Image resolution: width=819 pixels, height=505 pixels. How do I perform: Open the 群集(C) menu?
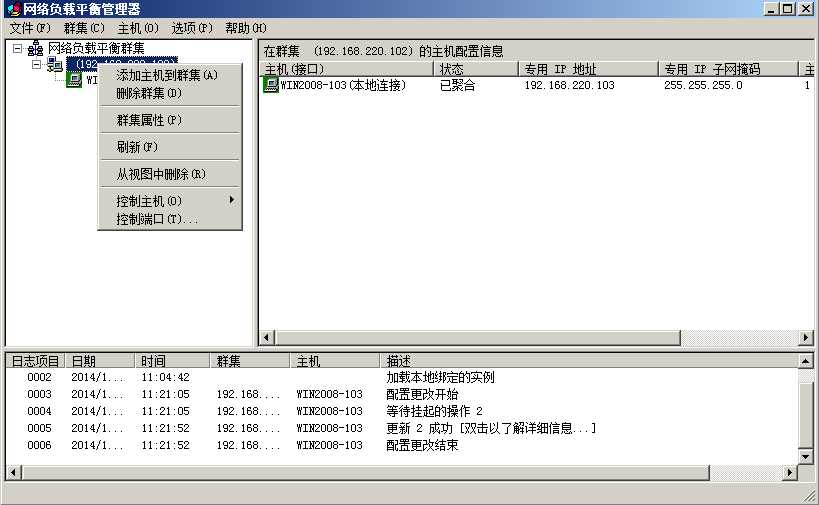tap(84, 28)
